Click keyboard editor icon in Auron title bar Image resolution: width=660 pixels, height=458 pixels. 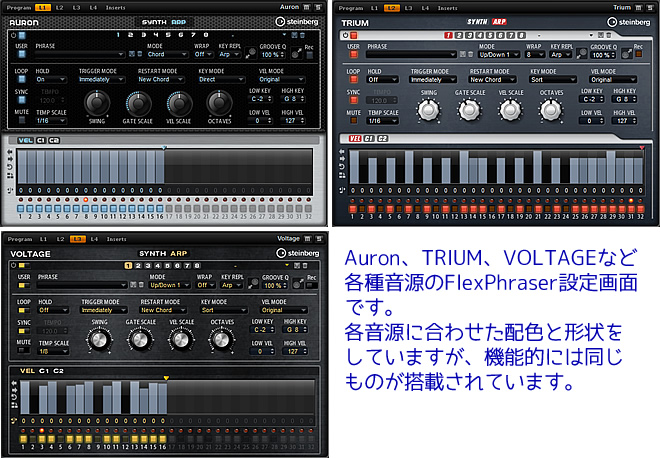[307, 7]
